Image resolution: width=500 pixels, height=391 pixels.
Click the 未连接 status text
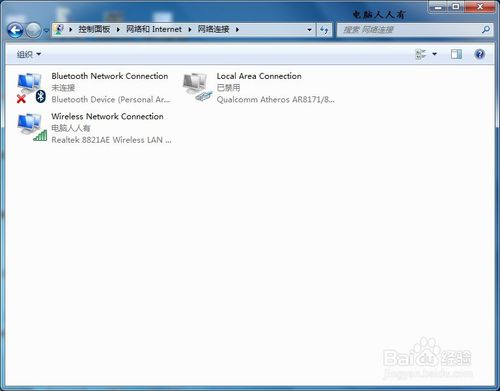[63, 88]
